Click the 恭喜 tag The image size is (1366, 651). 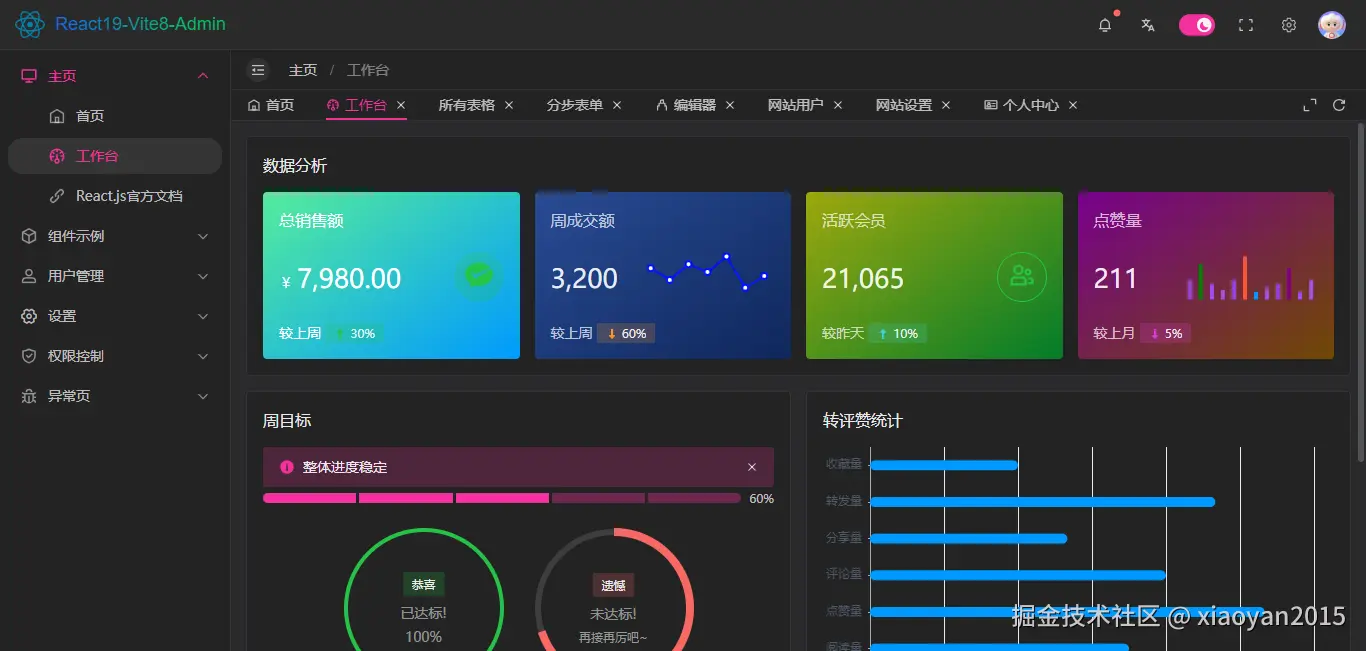(424, 585)
